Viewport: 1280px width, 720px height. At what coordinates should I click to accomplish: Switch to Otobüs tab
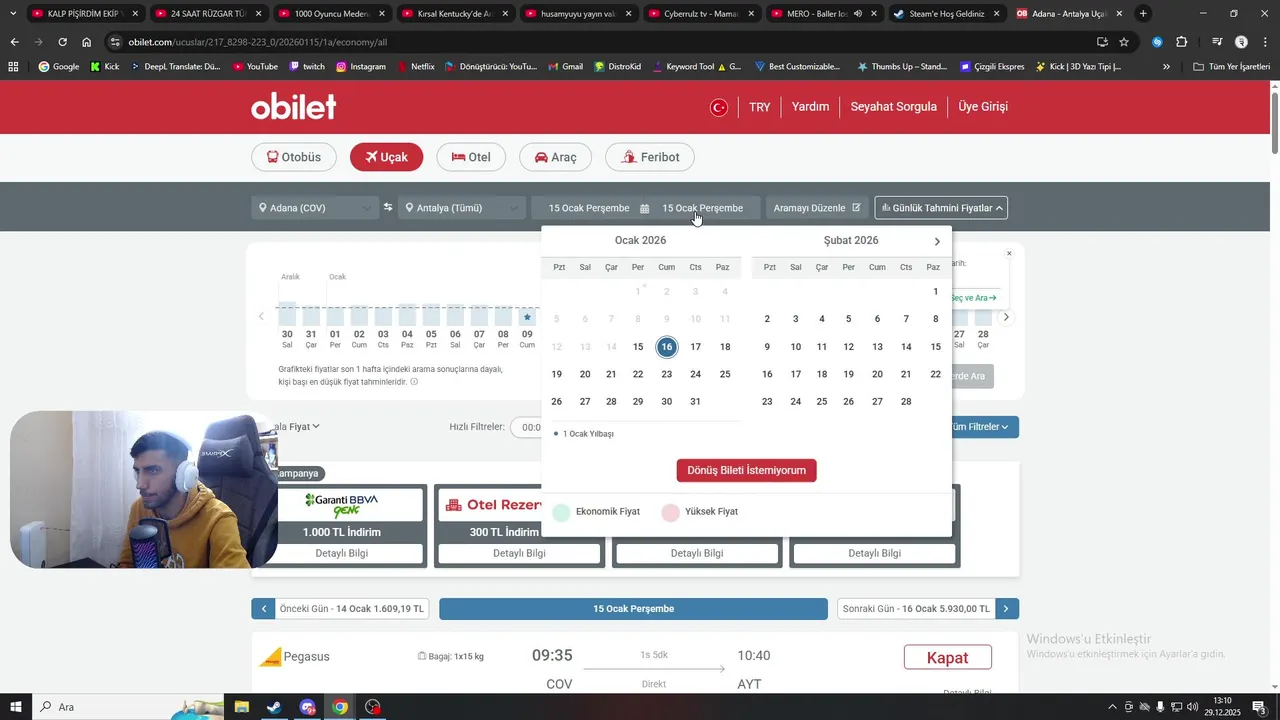point(294,157)
